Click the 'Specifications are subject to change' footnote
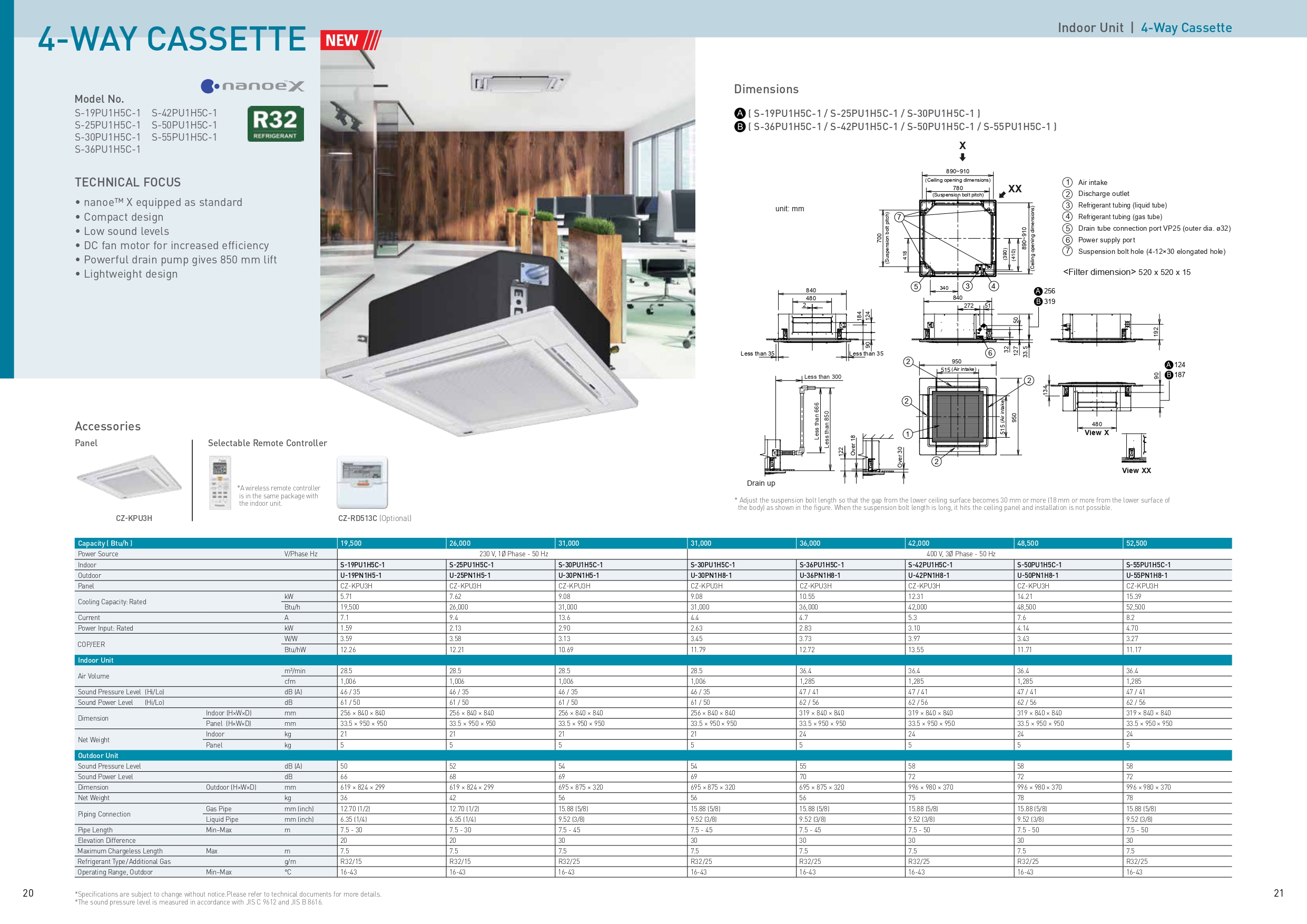The height and width of the screenshot is (924, 1307). 228,894
